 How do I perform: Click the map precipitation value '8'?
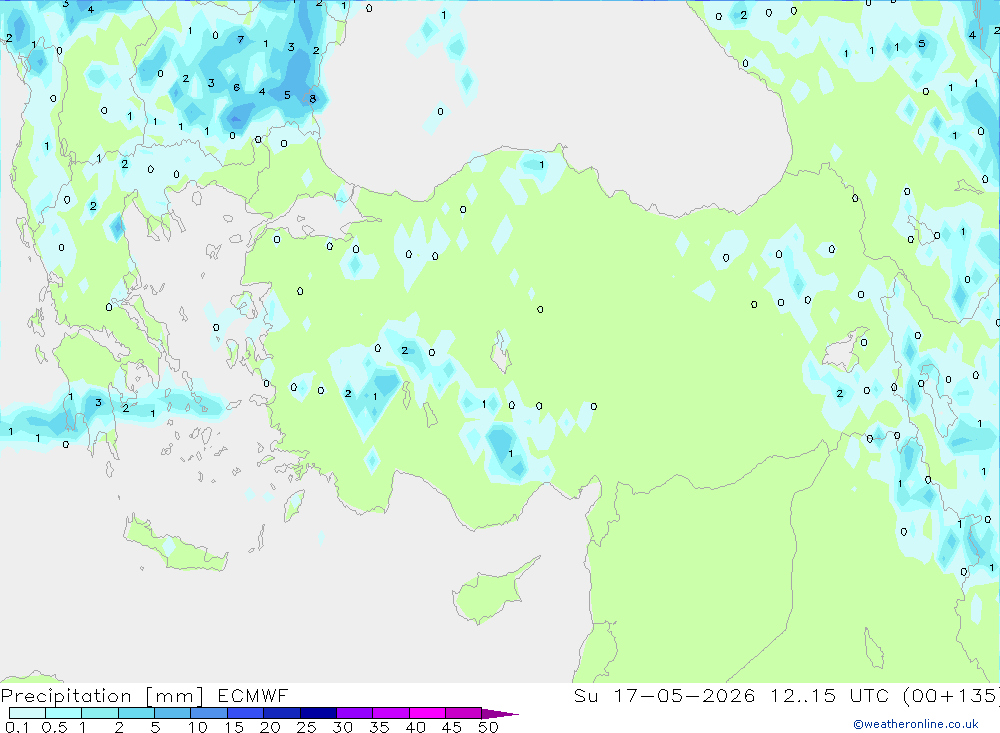pyautogui.click(x=312, y=99)
